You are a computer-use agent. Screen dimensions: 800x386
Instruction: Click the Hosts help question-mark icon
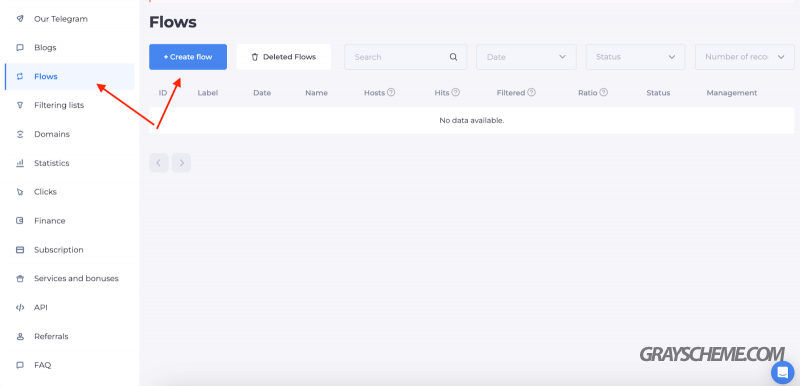pyautogui.click(x=391, y=92)
